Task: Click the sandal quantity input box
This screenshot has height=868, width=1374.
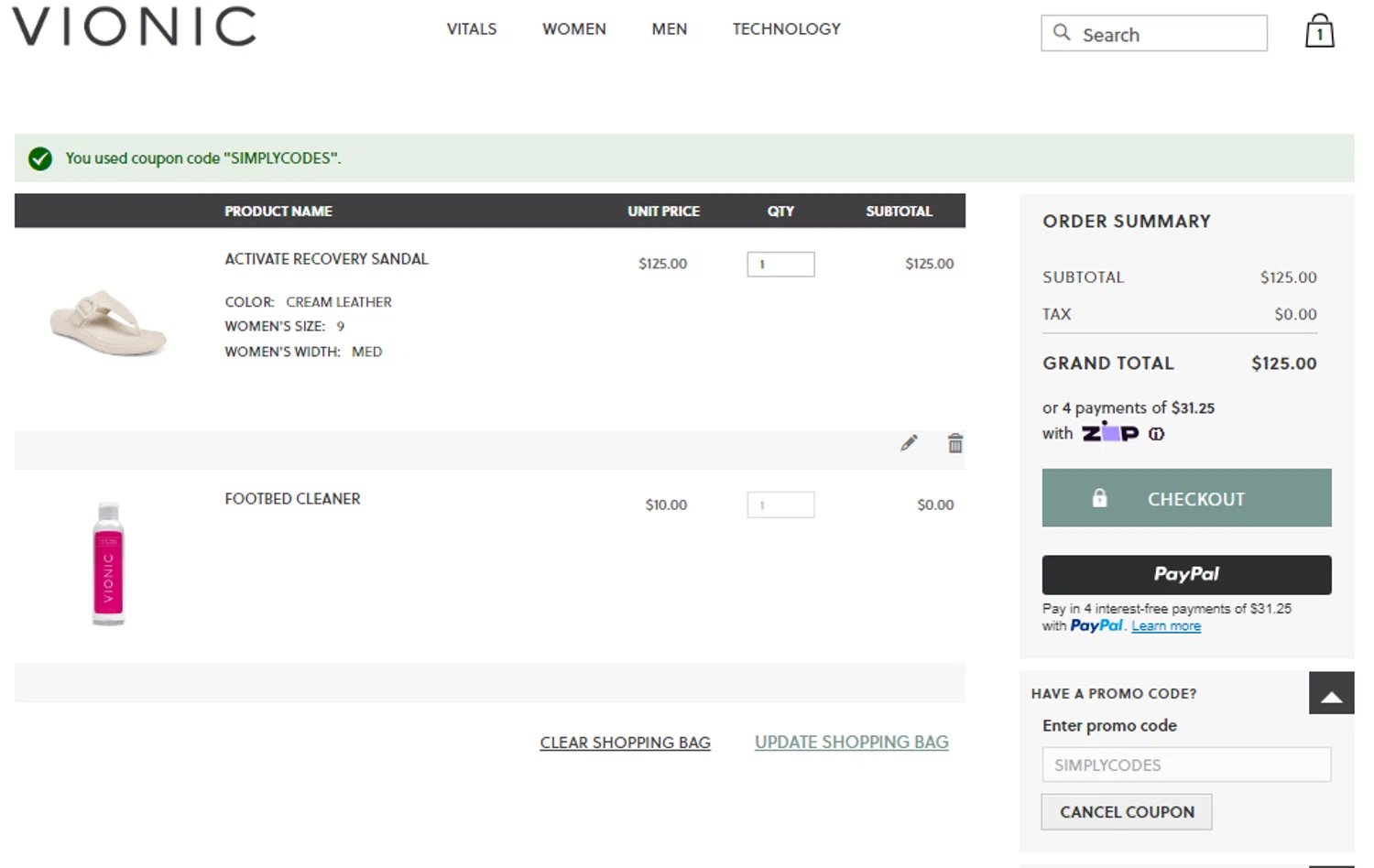Action: [780, 265]
